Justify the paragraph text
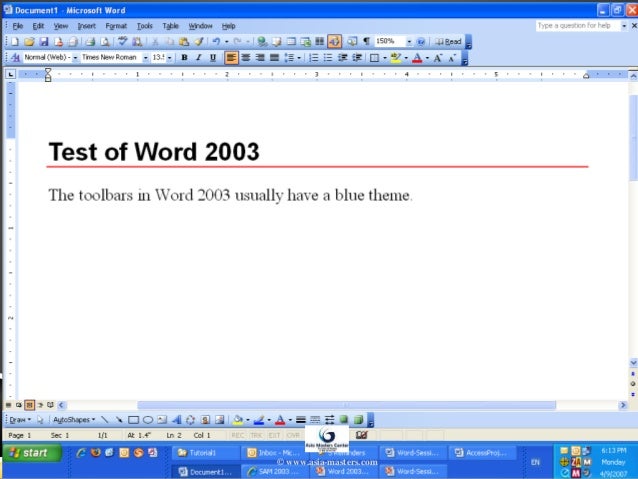This screenshot has width=638, height=479. click(x=275, y=58)
